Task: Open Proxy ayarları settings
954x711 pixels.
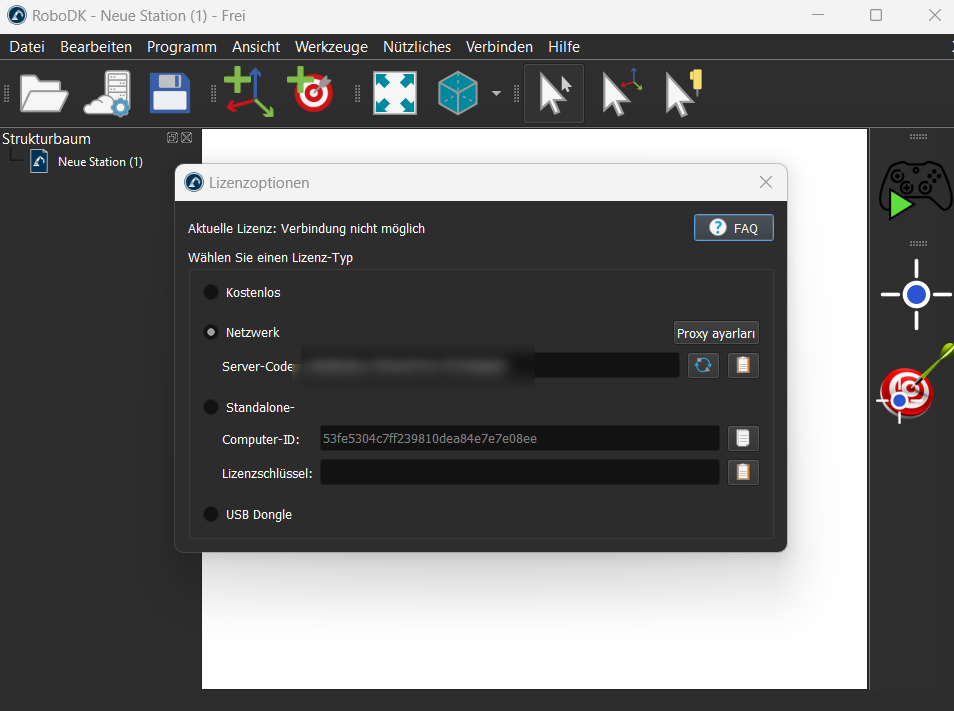Action: (x=716, y=333)
